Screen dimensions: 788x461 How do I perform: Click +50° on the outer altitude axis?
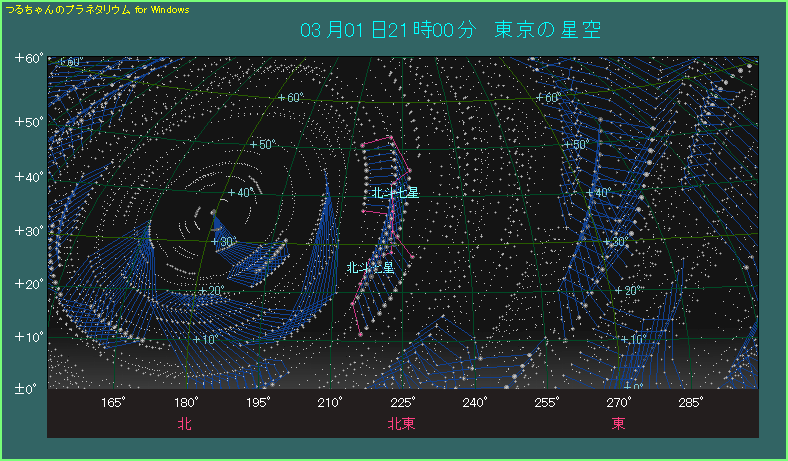tap(28, 123)
